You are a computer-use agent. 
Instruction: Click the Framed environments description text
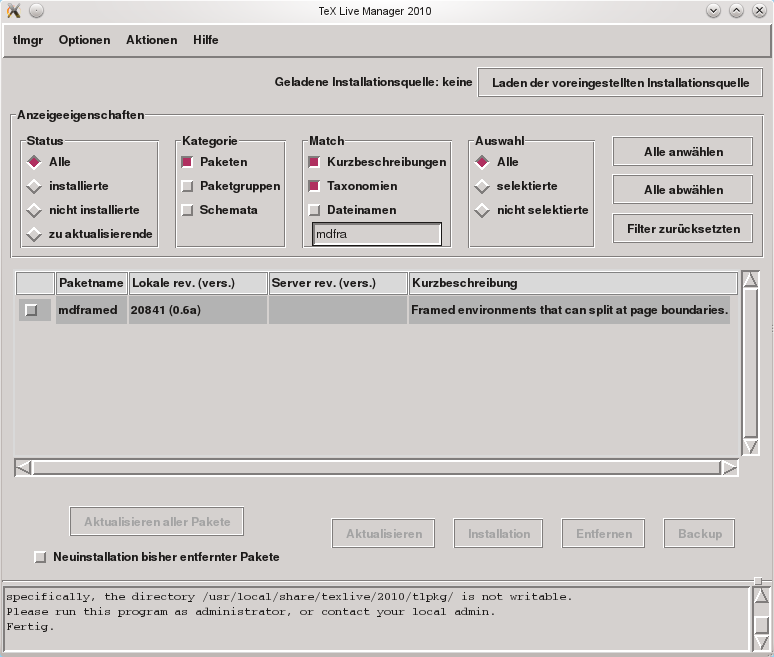point(570,310)
